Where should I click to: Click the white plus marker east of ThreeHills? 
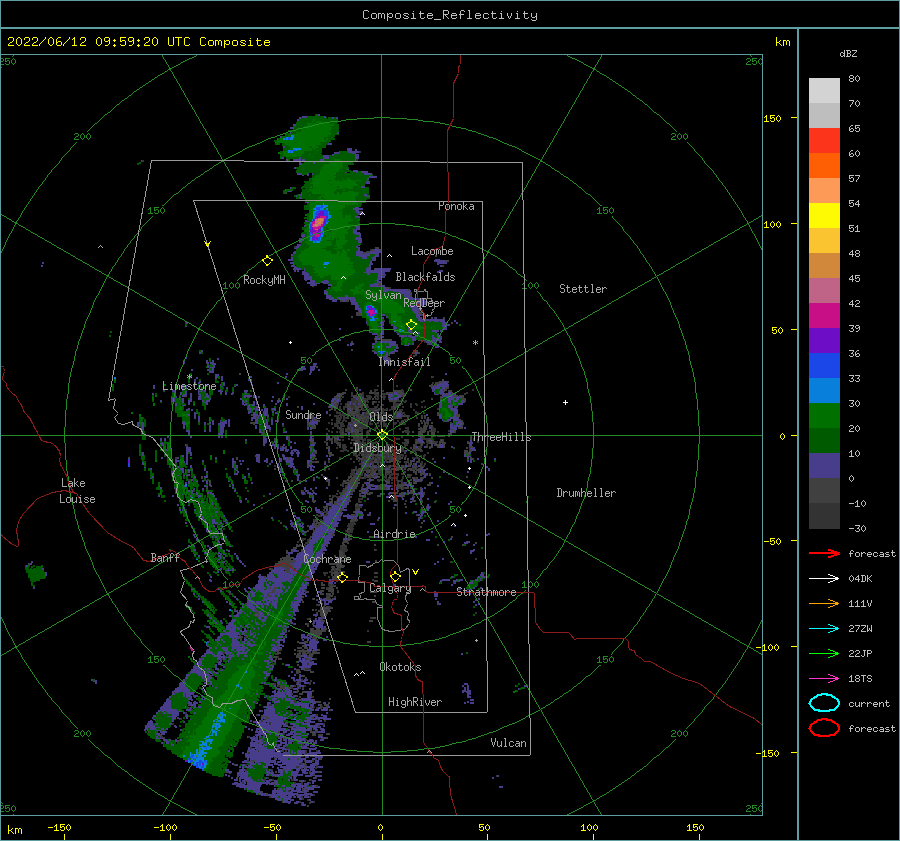tap(565, 402)
